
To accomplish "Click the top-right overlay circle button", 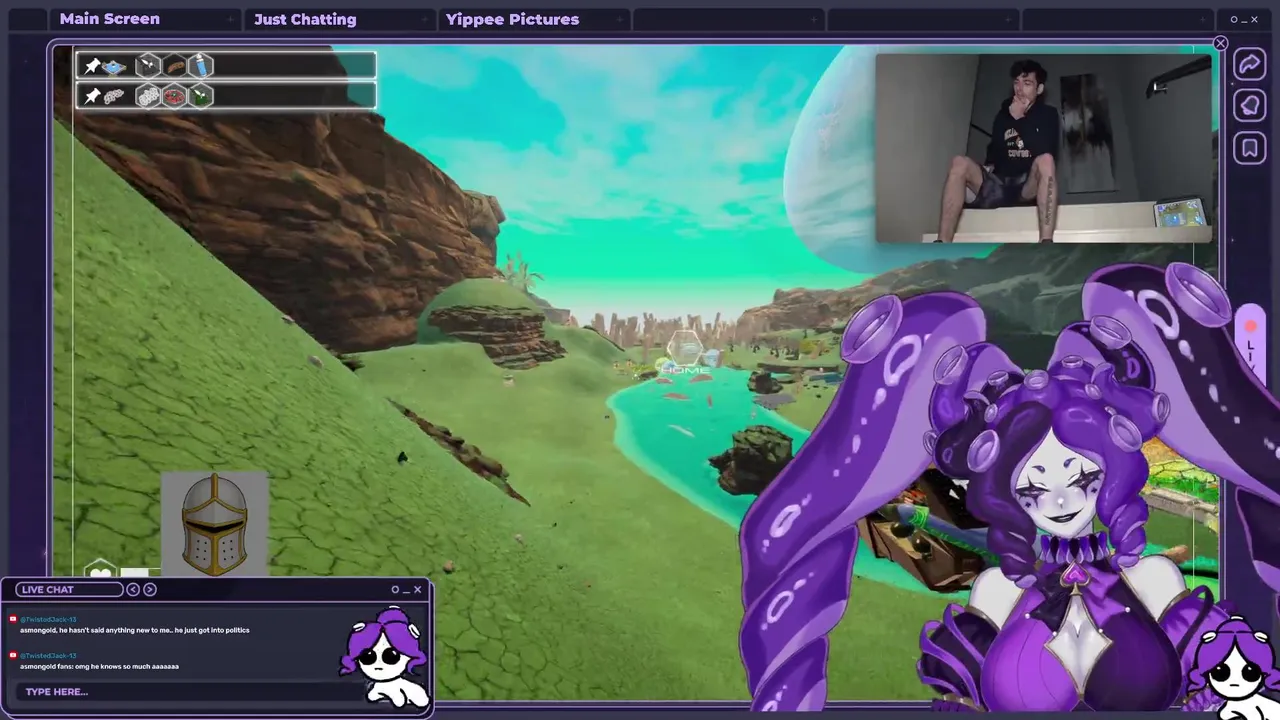I will pos(1234,19).
